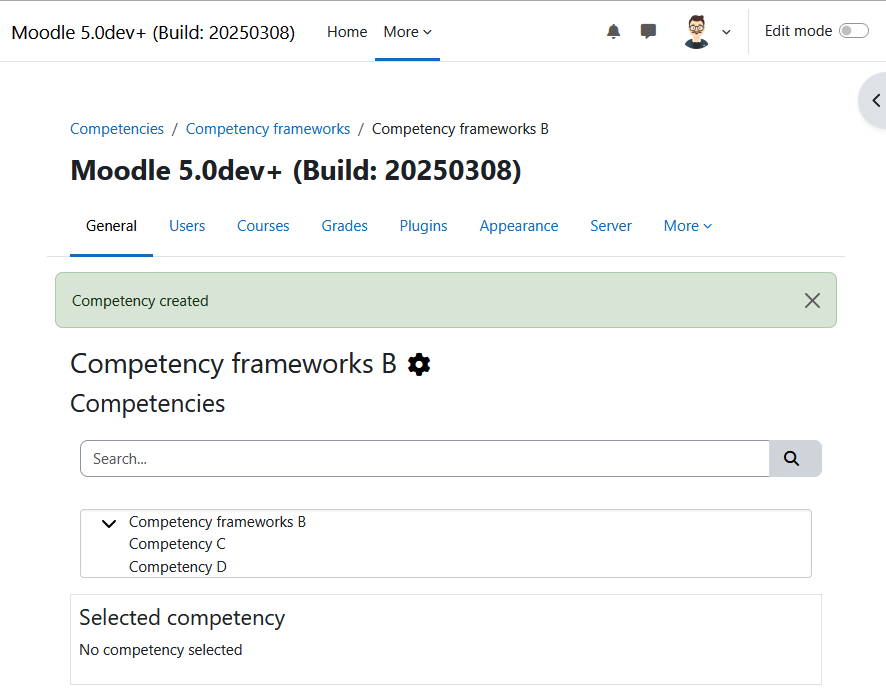The image size is (886, 693).
Task: Select Competency D in the tree
Action: [x=177, y=566]
